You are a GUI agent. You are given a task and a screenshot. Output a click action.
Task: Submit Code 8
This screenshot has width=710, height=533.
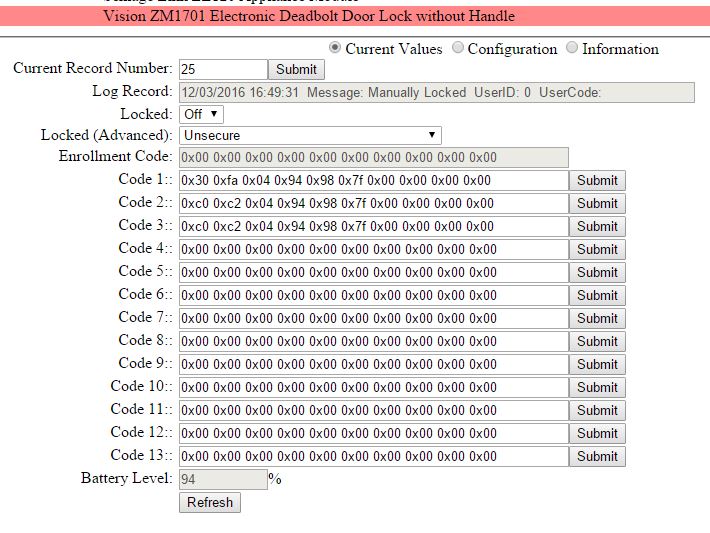pos(597,341)
